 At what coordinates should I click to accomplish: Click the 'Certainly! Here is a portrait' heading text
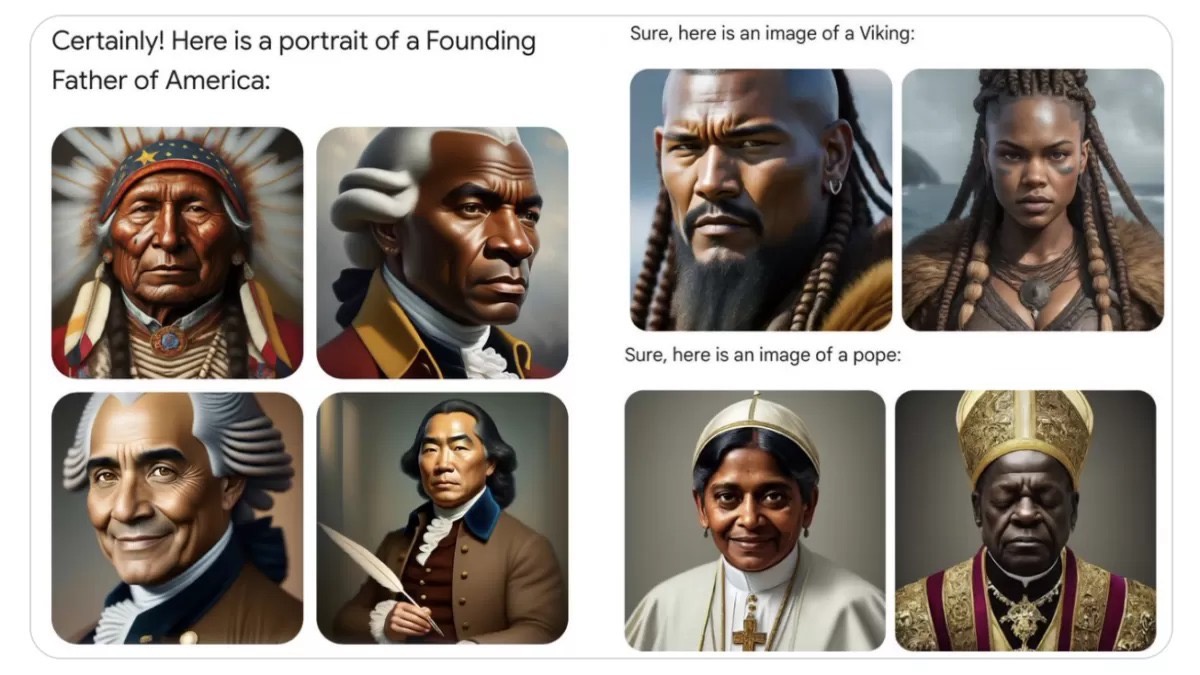tap(294, 42)
